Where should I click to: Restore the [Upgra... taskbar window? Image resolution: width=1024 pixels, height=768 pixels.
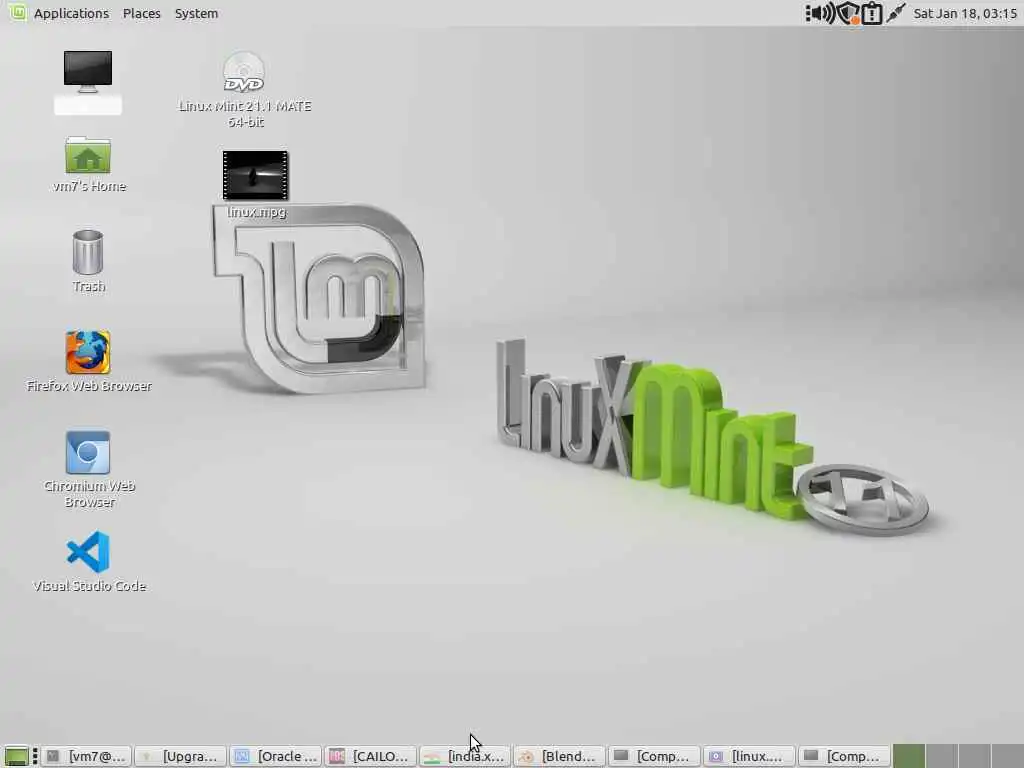[181, 756]
